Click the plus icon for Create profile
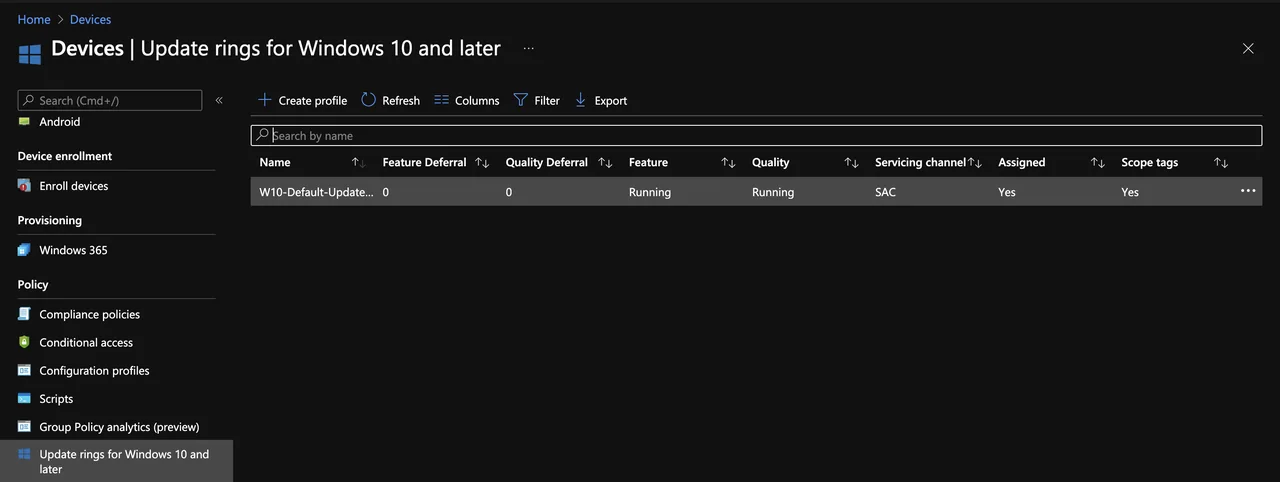This screenshot has height=482, width=1280. coord(265,100)
